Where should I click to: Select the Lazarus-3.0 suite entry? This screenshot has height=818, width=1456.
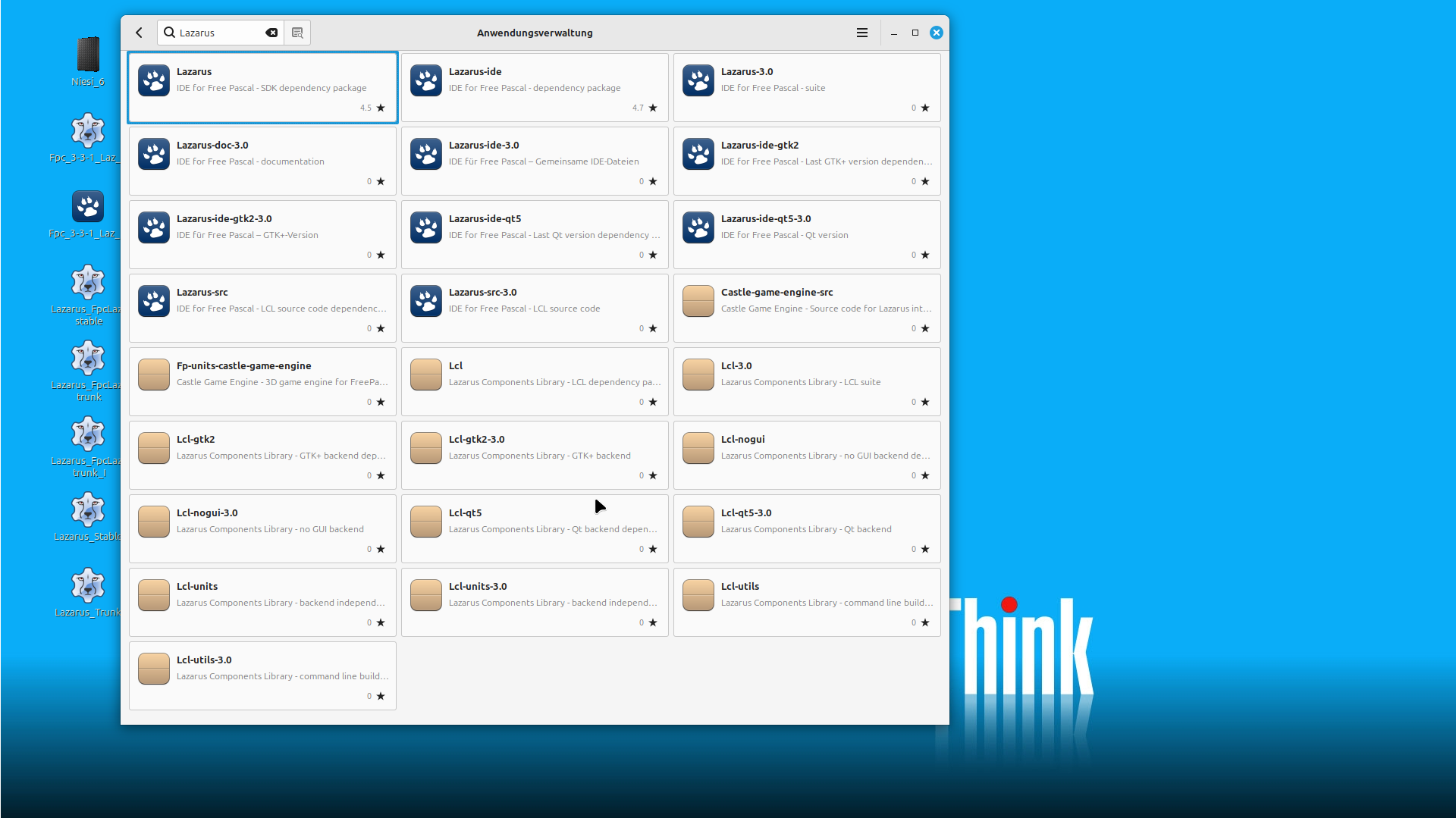[806, 87]
